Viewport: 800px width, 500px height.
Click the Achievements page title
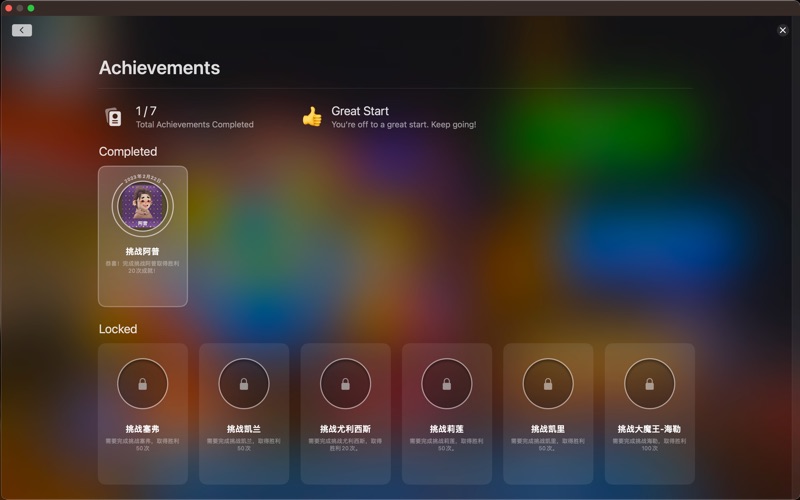point(159,68)
